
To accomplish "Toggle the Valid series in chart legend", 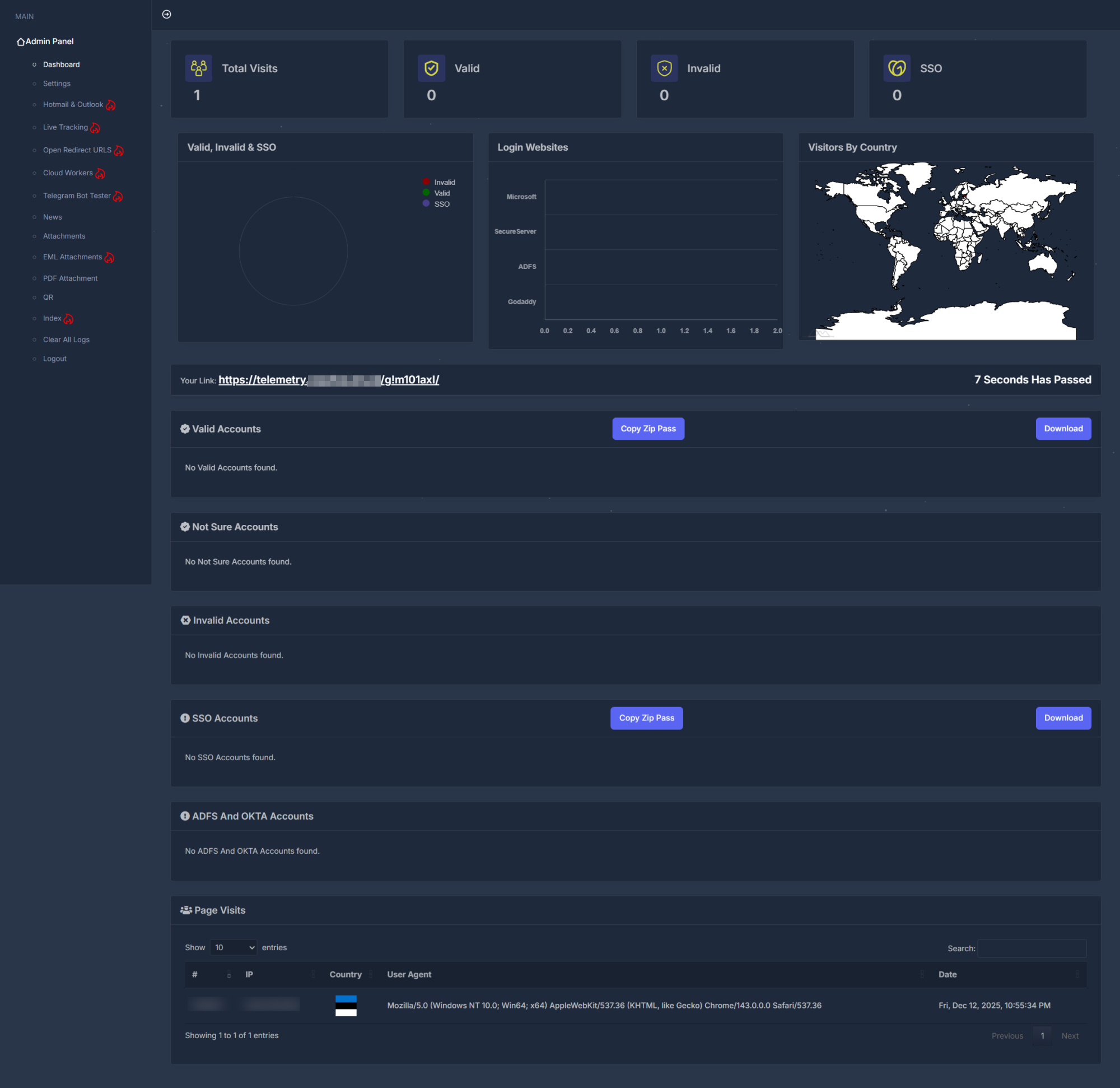I will [442, 193].
